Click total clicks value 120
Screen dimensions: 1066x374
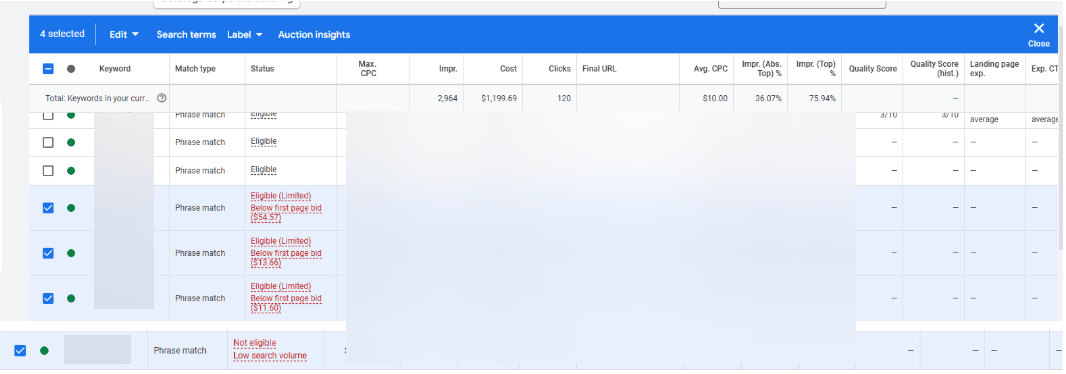[x=564, y=98]
